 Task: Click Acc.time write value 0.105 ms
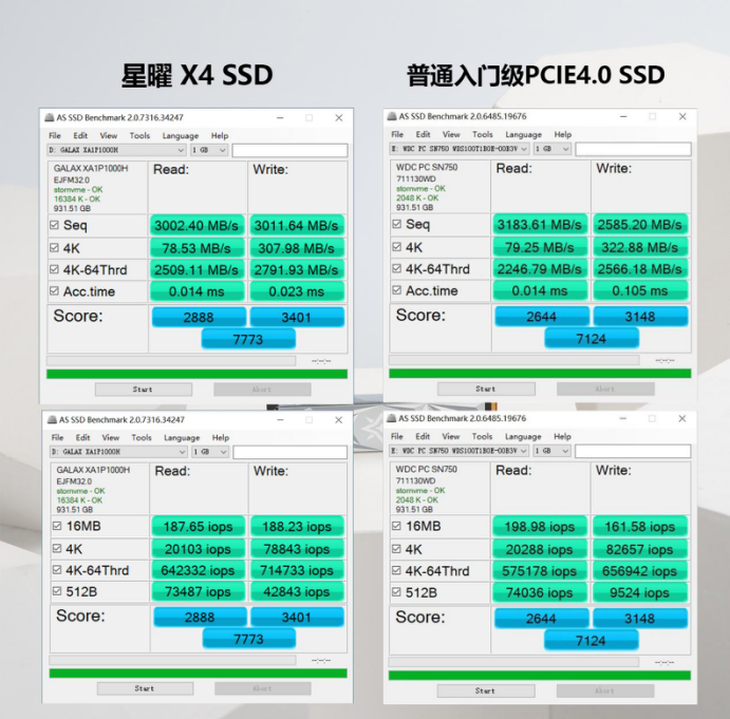click(640, 291)
